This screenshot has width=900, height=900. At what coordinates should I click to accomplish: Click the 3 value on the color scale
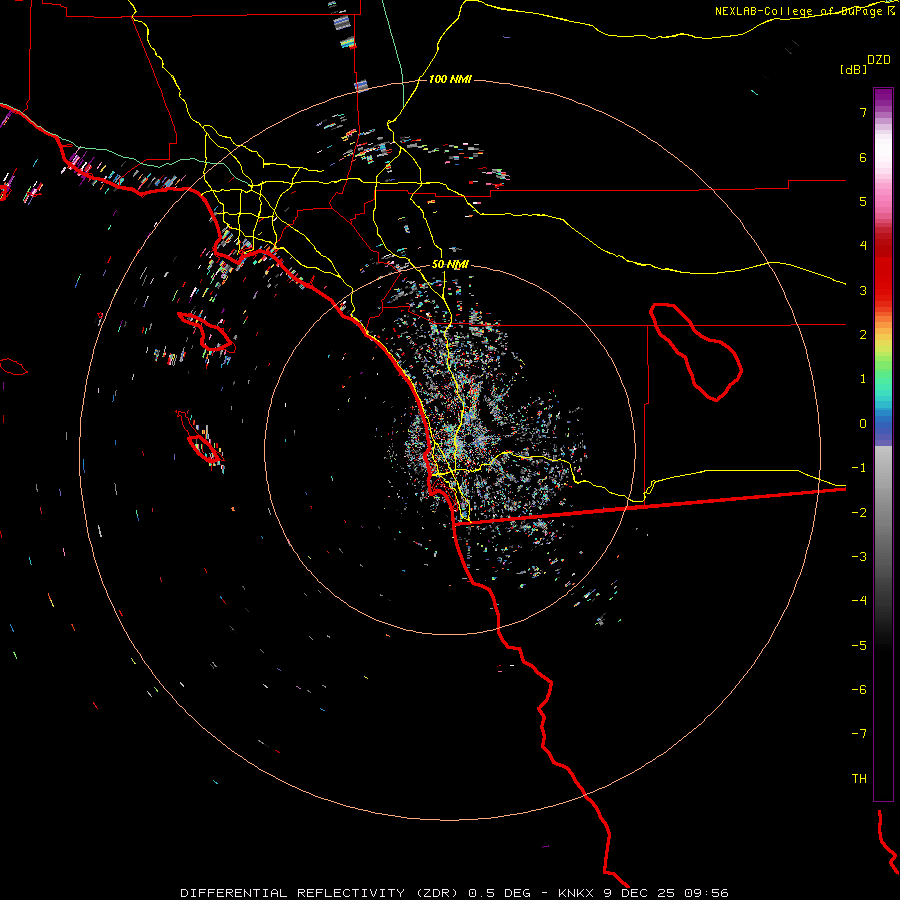tap(863, 290)
